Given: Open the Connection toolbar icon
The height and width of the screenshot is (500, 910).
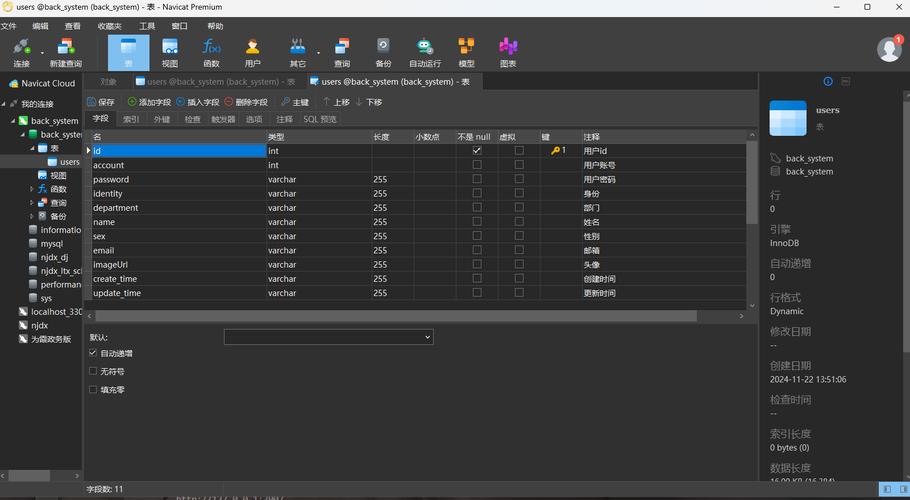Looking at the screenshot, I should 21,52.
